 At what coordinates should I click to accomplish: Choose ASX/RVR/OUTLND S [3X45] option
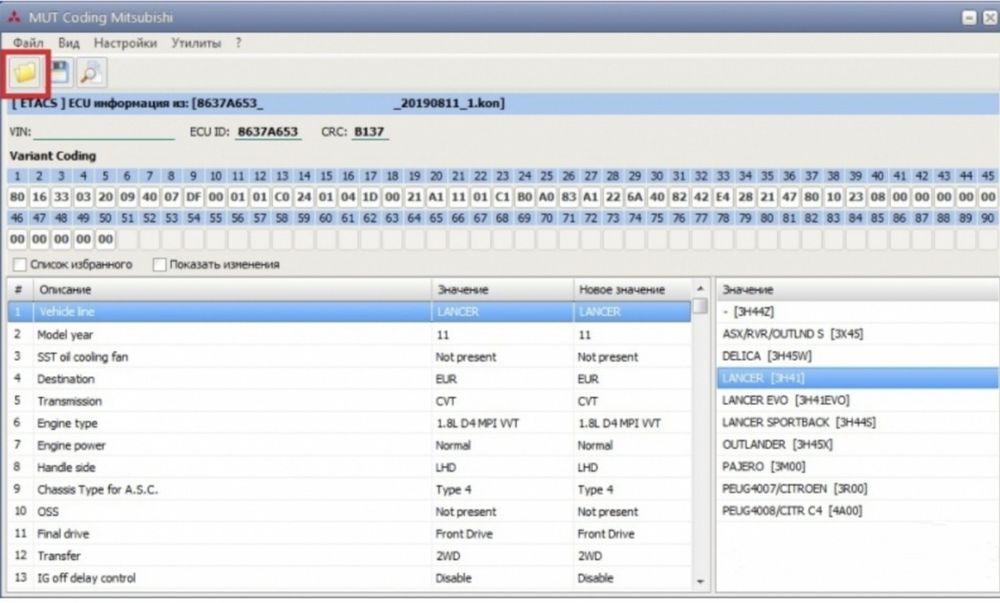(857, 334)
